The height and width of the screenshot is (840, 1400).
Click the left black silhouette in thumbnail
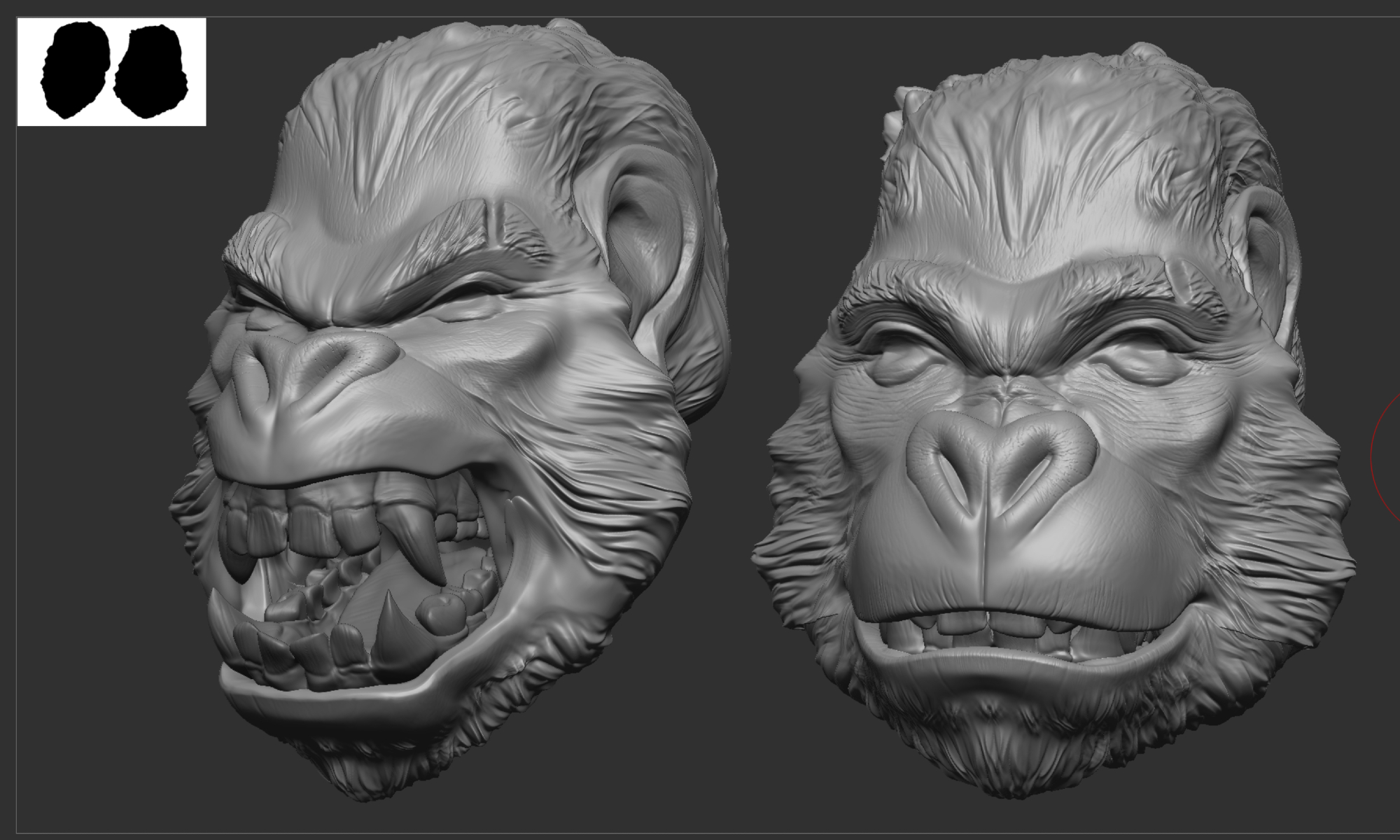click(76, 69)
